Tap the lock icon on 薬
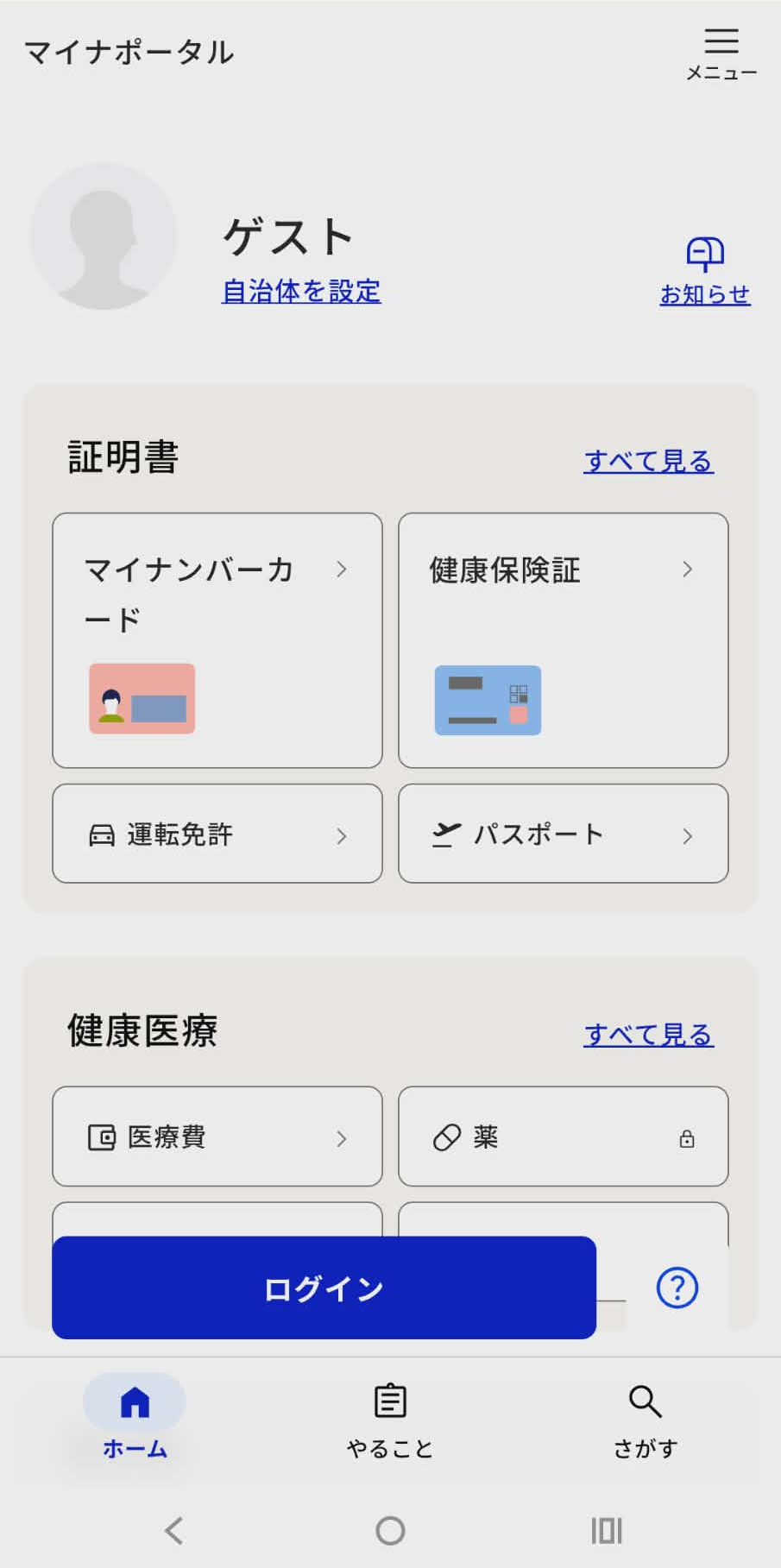781x1568 pixels. click(x=687, y=1138)
